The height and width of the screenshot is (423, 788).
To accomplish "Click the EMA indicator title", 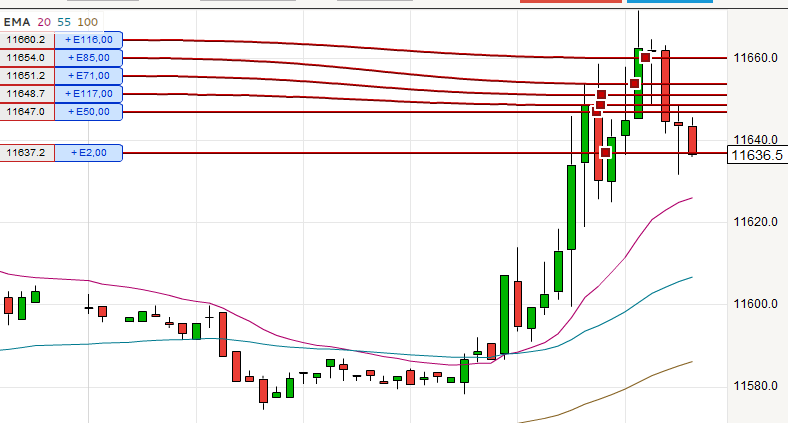I will point(17,22).
